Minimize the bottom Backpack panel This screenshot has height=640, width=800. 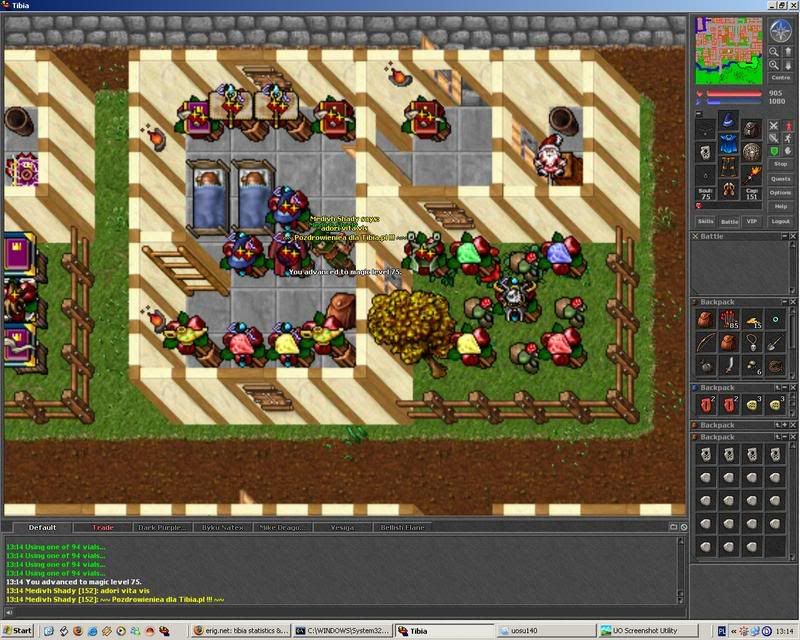(785, 437)
